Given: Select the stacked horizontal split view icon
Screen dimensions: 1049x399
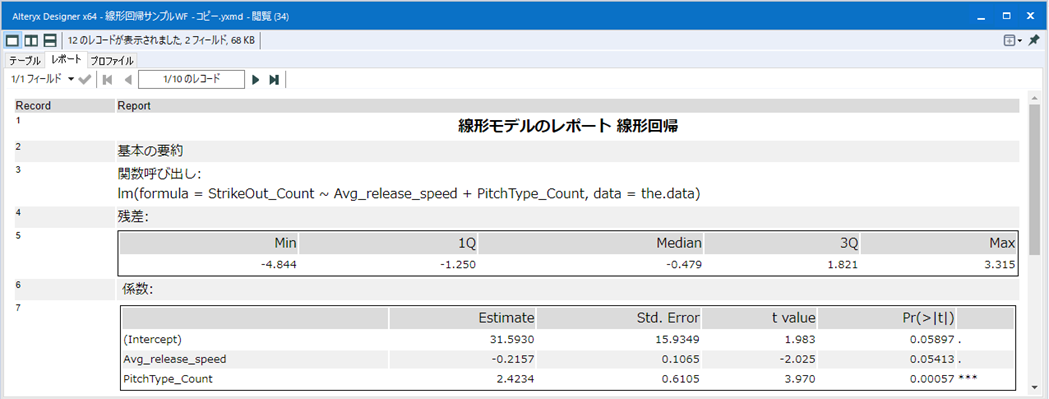Looking at the screenshot, I should coord(50,40).
